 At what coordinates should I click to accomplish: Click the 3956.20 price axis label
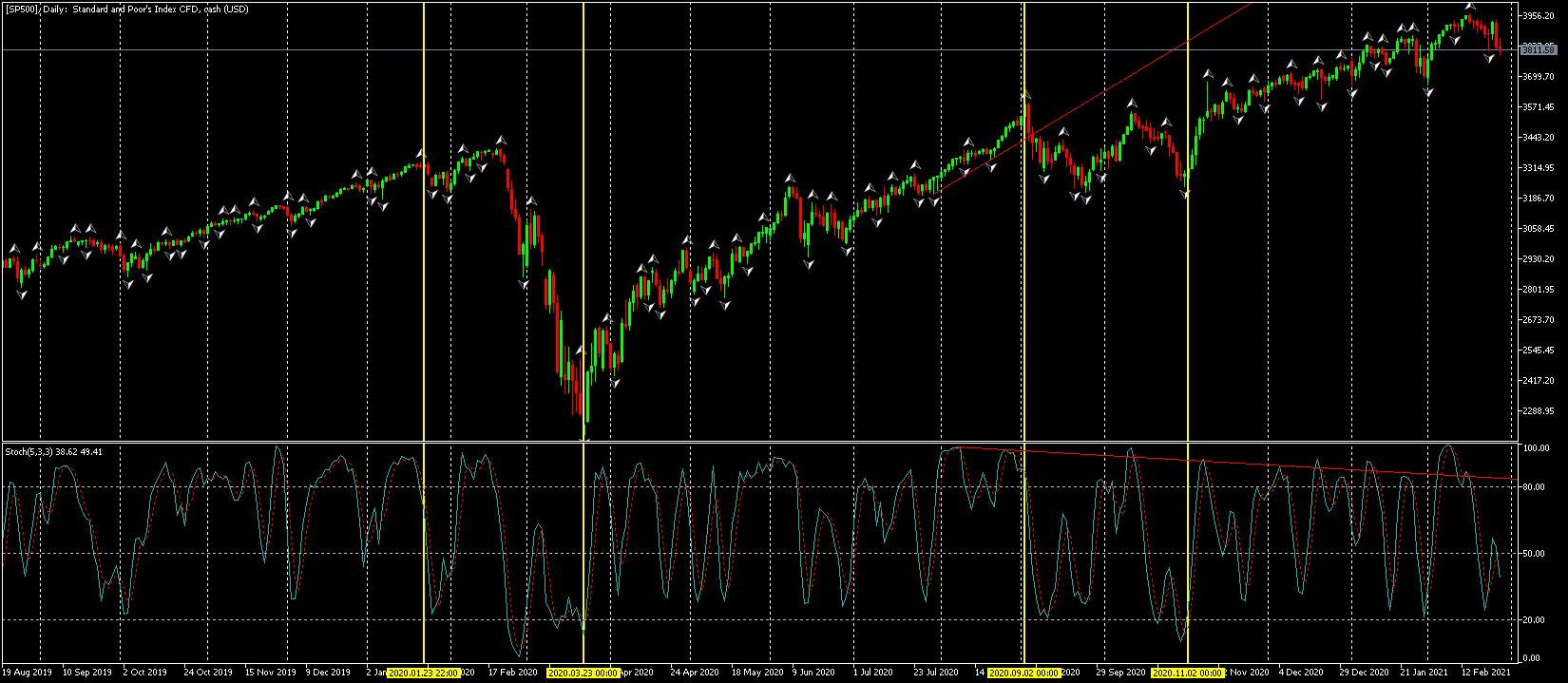click(x=1538, y=16)
